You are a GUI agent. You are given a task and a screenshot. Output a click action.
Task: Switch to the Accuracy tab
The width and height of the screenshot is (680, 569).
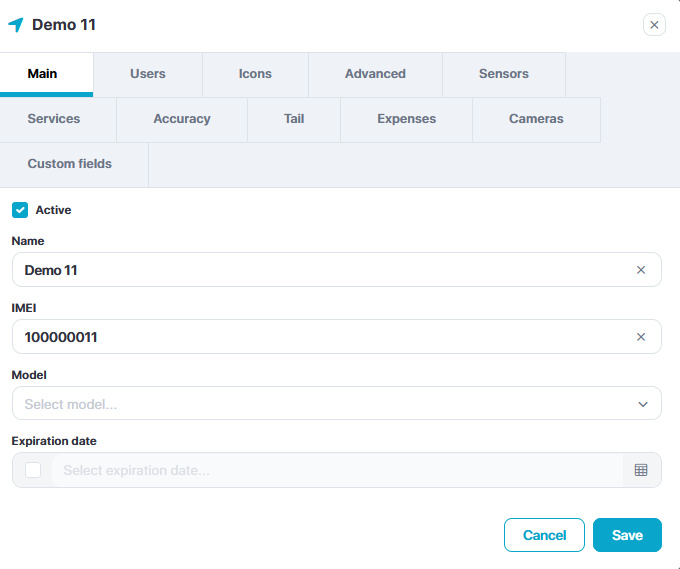pyautogui.click(x=182, y=119)
